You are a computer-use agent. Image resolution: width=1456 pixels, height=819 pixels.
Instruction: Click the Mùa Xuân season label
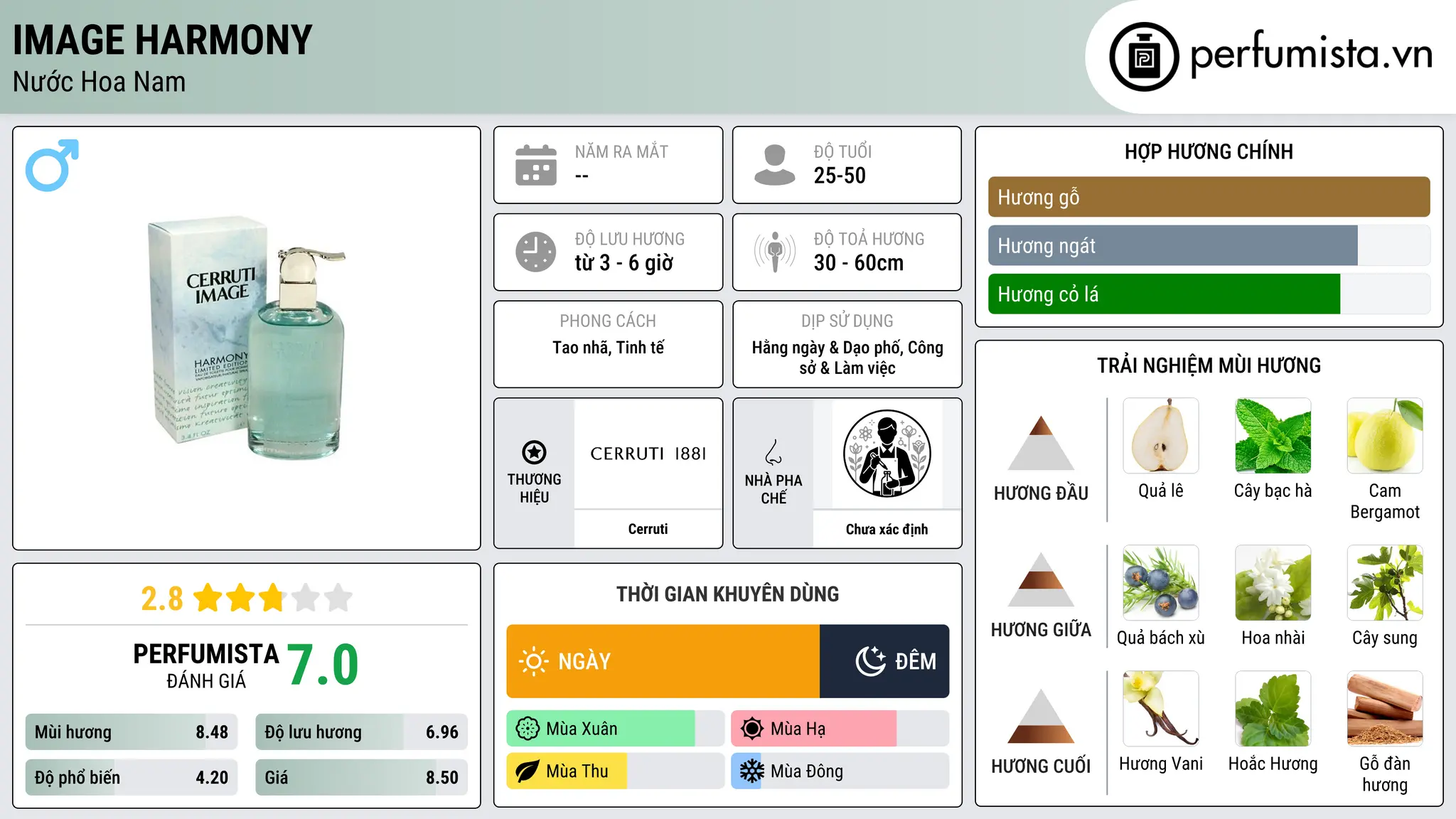582,729
